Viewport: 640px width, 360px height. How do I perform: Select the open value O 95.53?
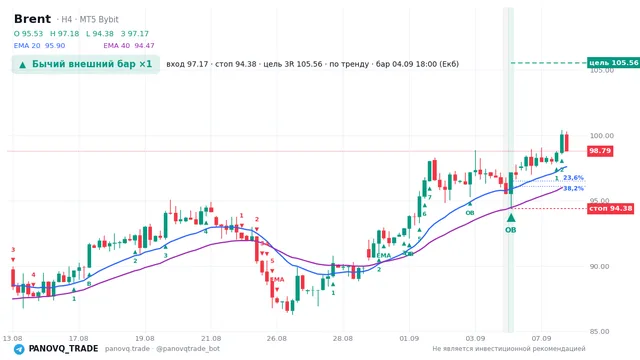tap(28, 34)
